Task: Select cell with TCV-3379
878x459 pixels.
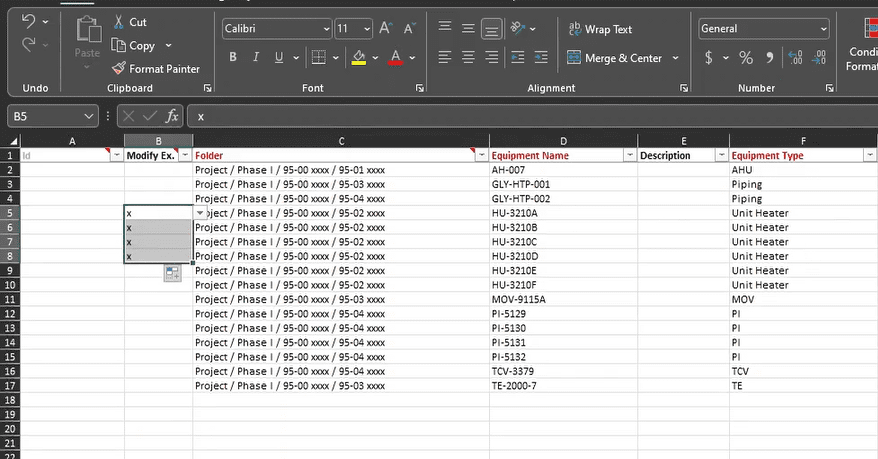Action: tap(563, 371)
